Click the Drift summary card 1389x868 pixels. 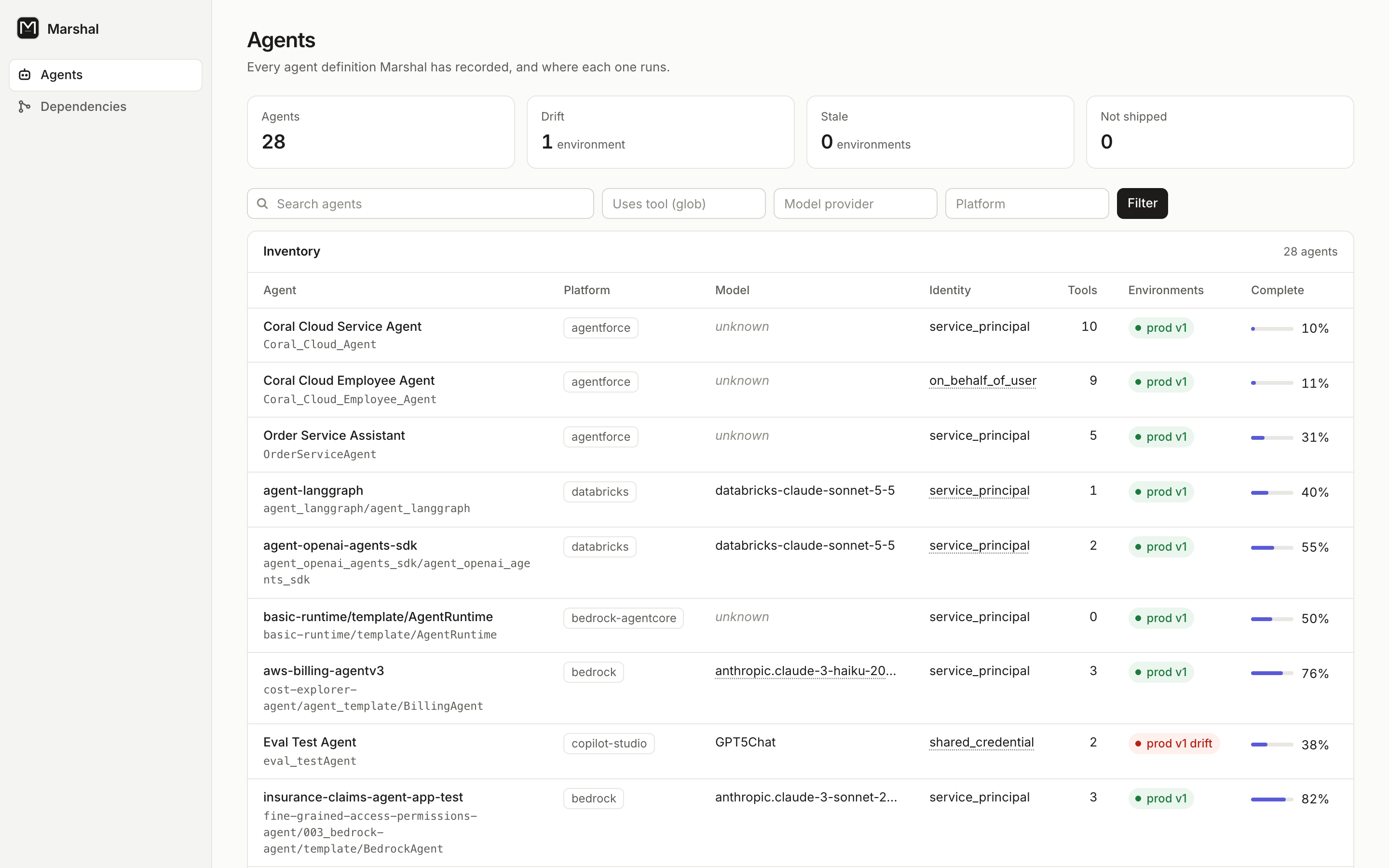[661, 132]
